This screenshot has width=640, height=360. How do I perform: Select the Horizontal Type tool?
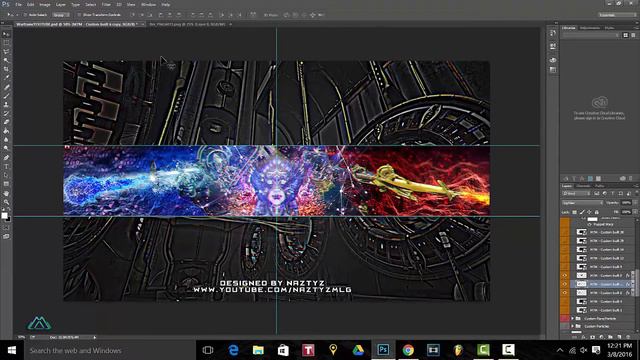click(x=6, y=167)
